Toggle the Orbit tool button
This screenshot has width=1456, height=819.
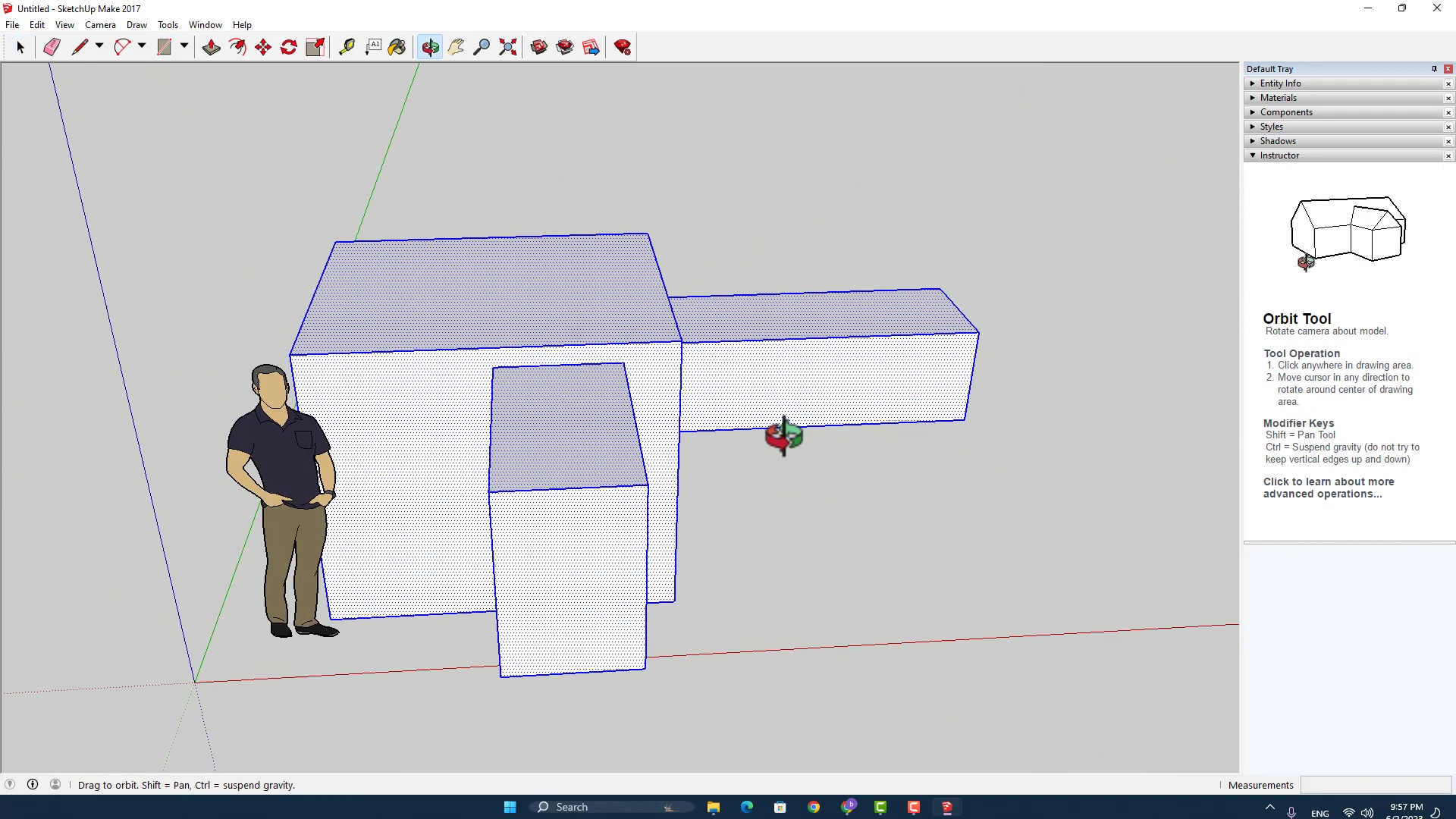[x=430, y=47]
